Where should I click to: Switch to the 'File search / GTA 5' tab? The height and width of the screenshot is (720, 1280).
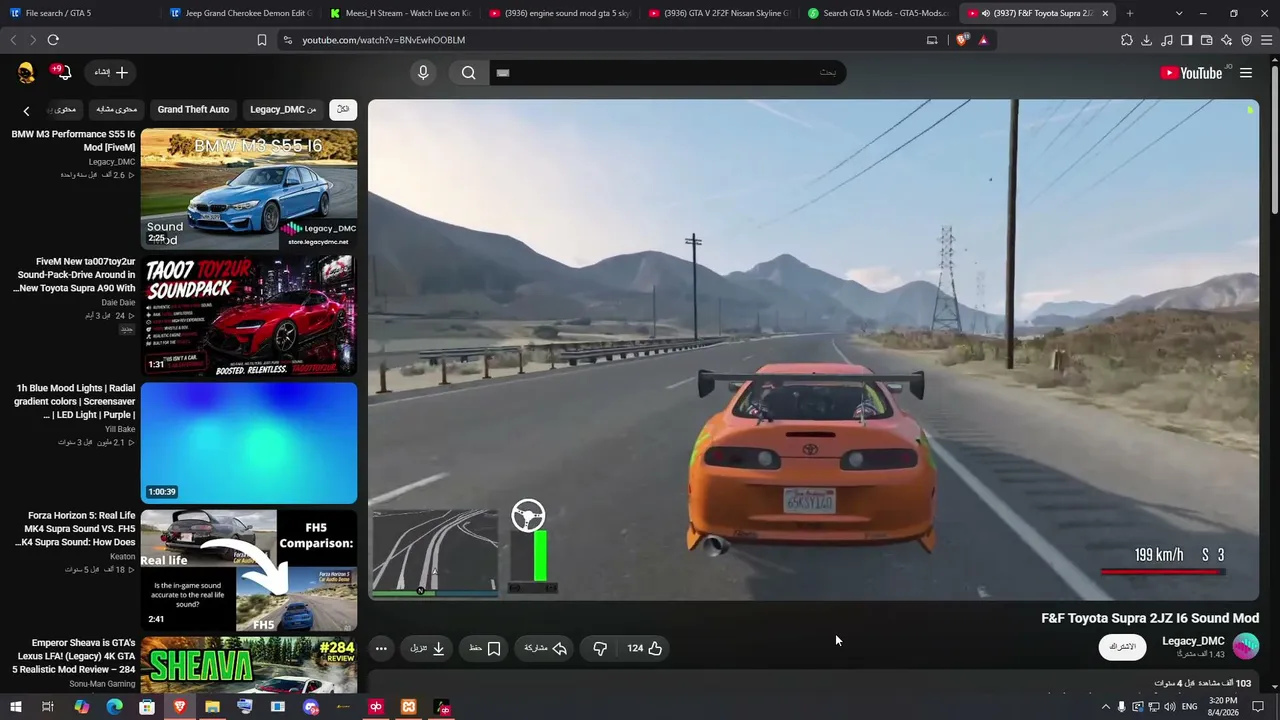[79, 13]
